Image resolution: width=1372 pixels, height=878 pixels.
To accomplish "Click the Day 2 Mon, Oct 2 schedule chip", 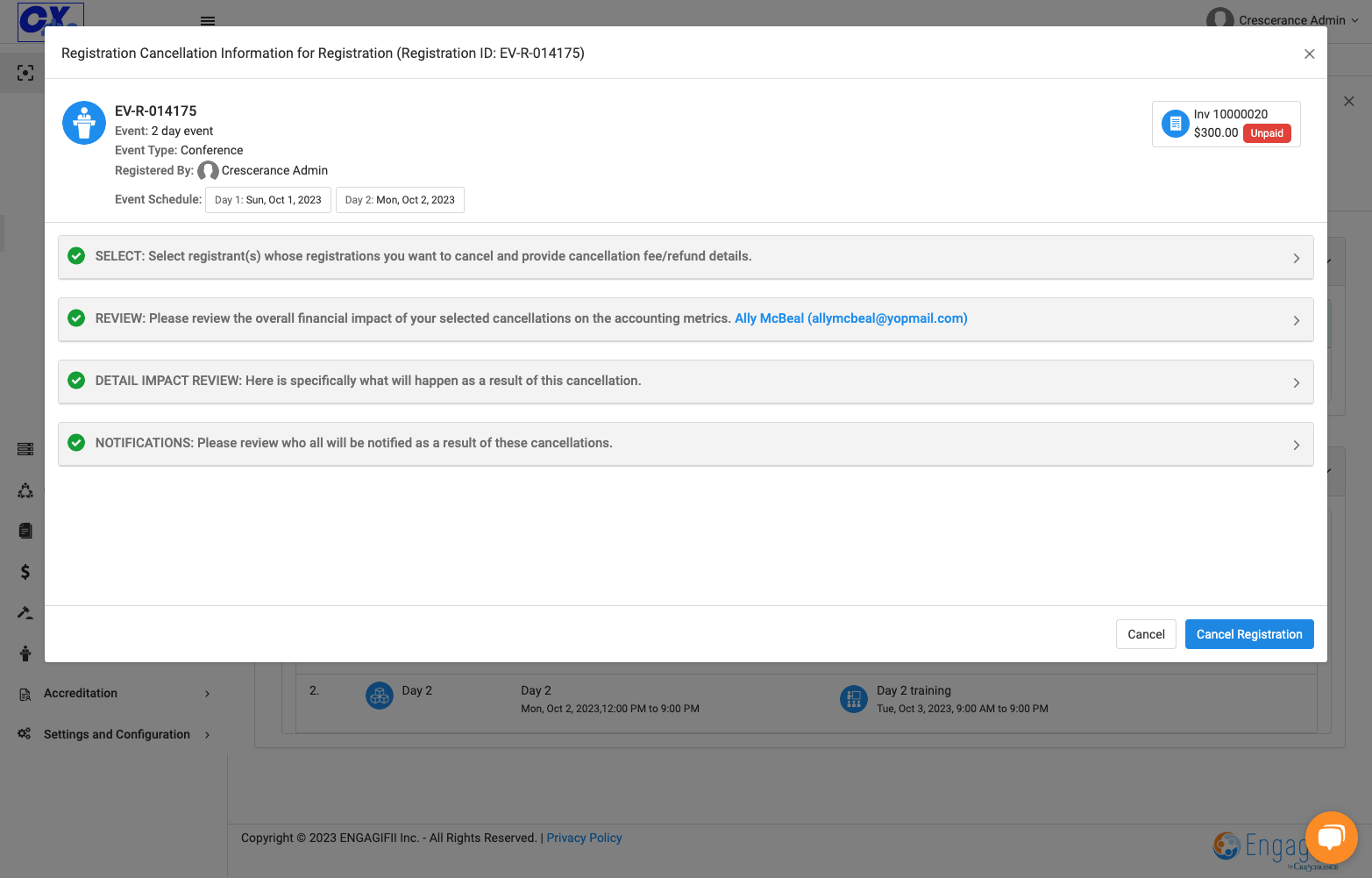I will [x=400, y=200].
